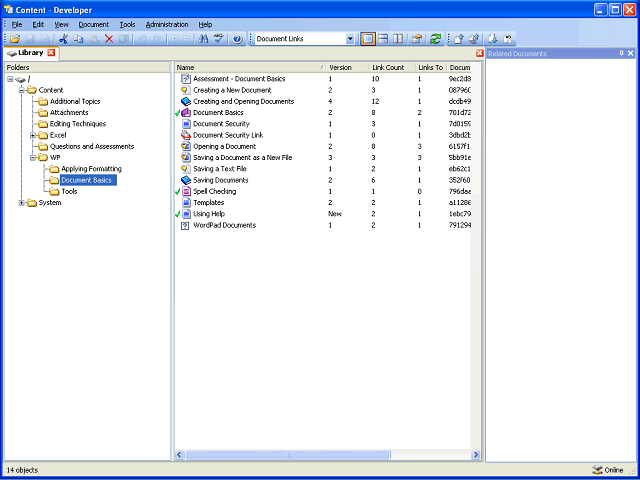The image size is (640, 480).
Task: Click the WordPad Documents question icon
Action: coord(186,225)
